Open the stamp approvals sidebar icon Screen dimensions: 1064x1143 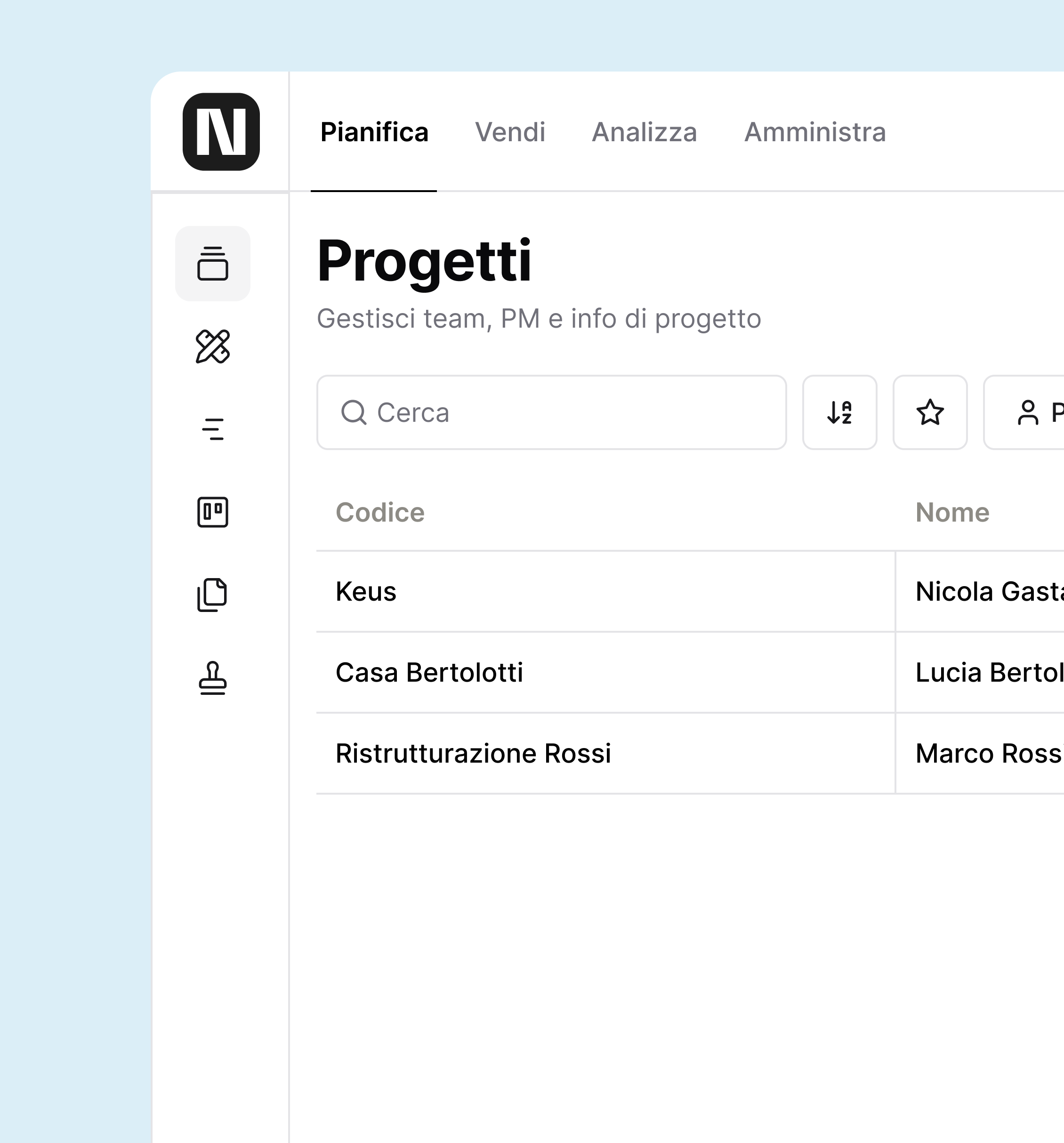tap(213, 677)
